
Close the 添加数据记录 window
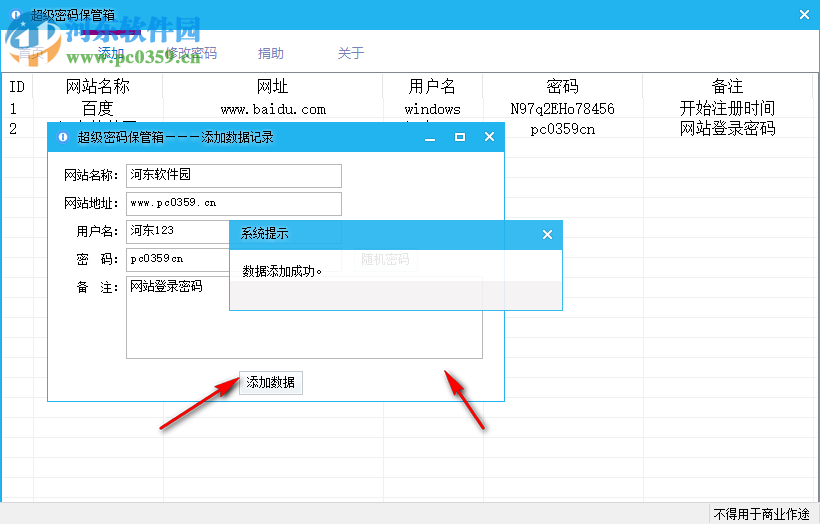[x=489, y=137]
